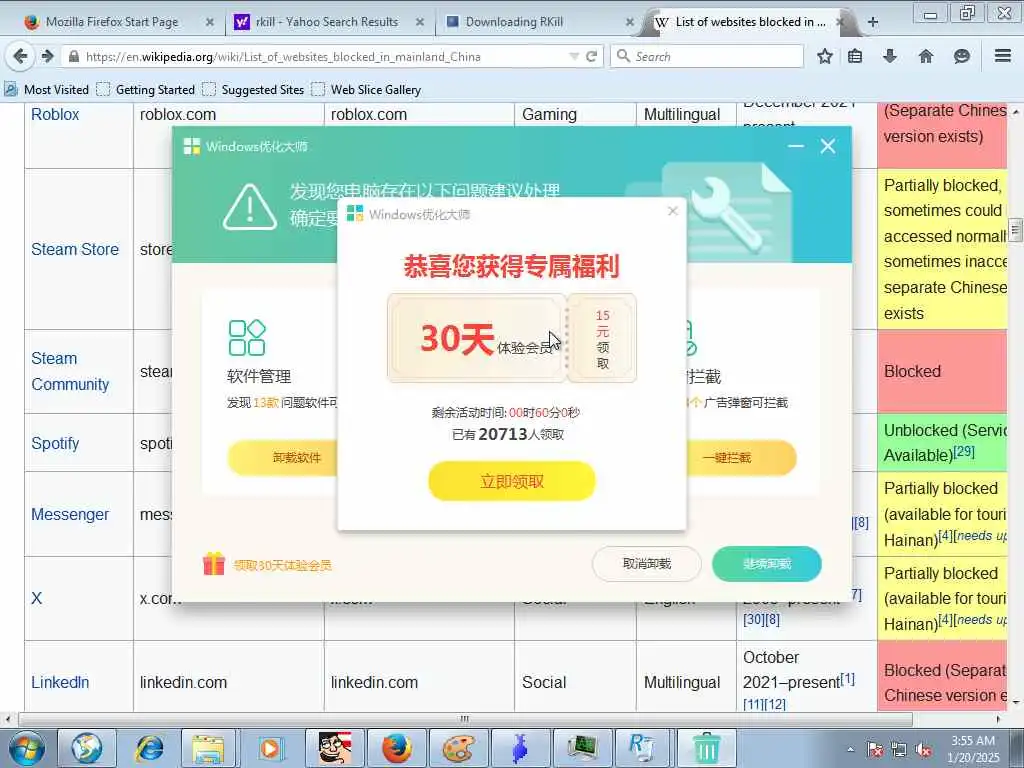The height and width of the screenshot is (768, 1024).
Task: Close the inner Windows优化大师 promo popup
Action: 673,211
